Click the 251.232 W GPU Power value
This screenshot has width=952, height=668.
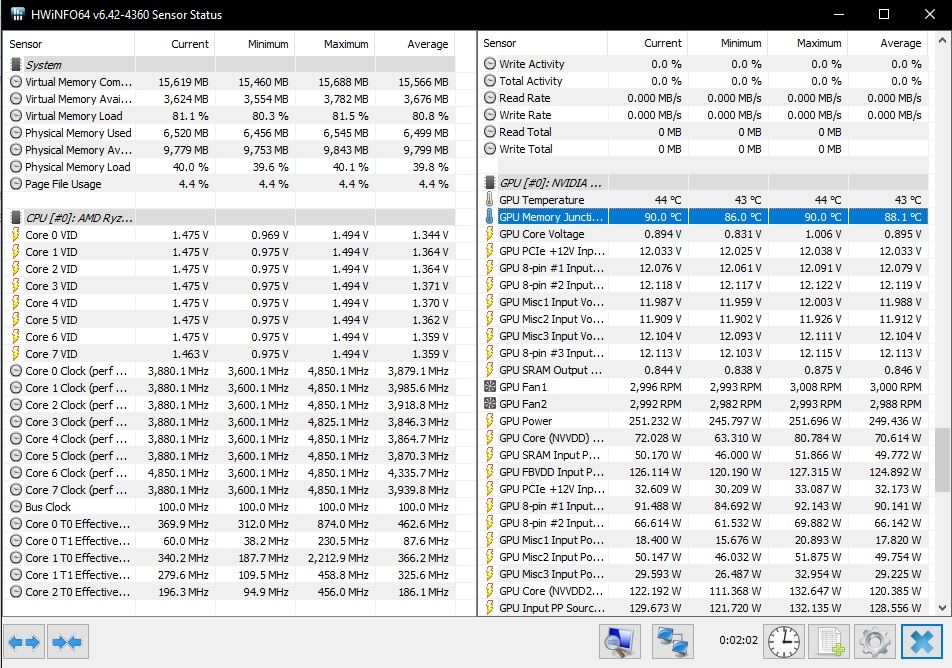click(x=655, y=421)
